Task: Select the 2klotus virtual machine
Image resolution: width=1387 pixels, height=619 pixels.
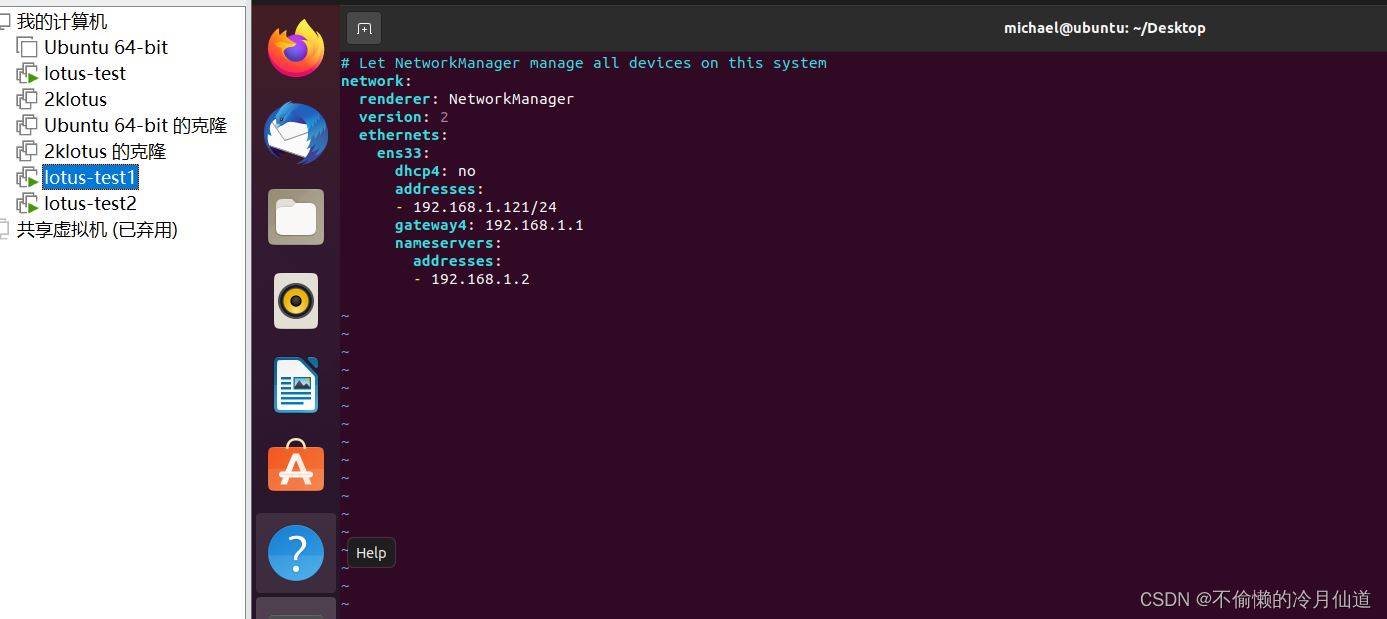Action: pyautogui.click(x=75, y=99)
